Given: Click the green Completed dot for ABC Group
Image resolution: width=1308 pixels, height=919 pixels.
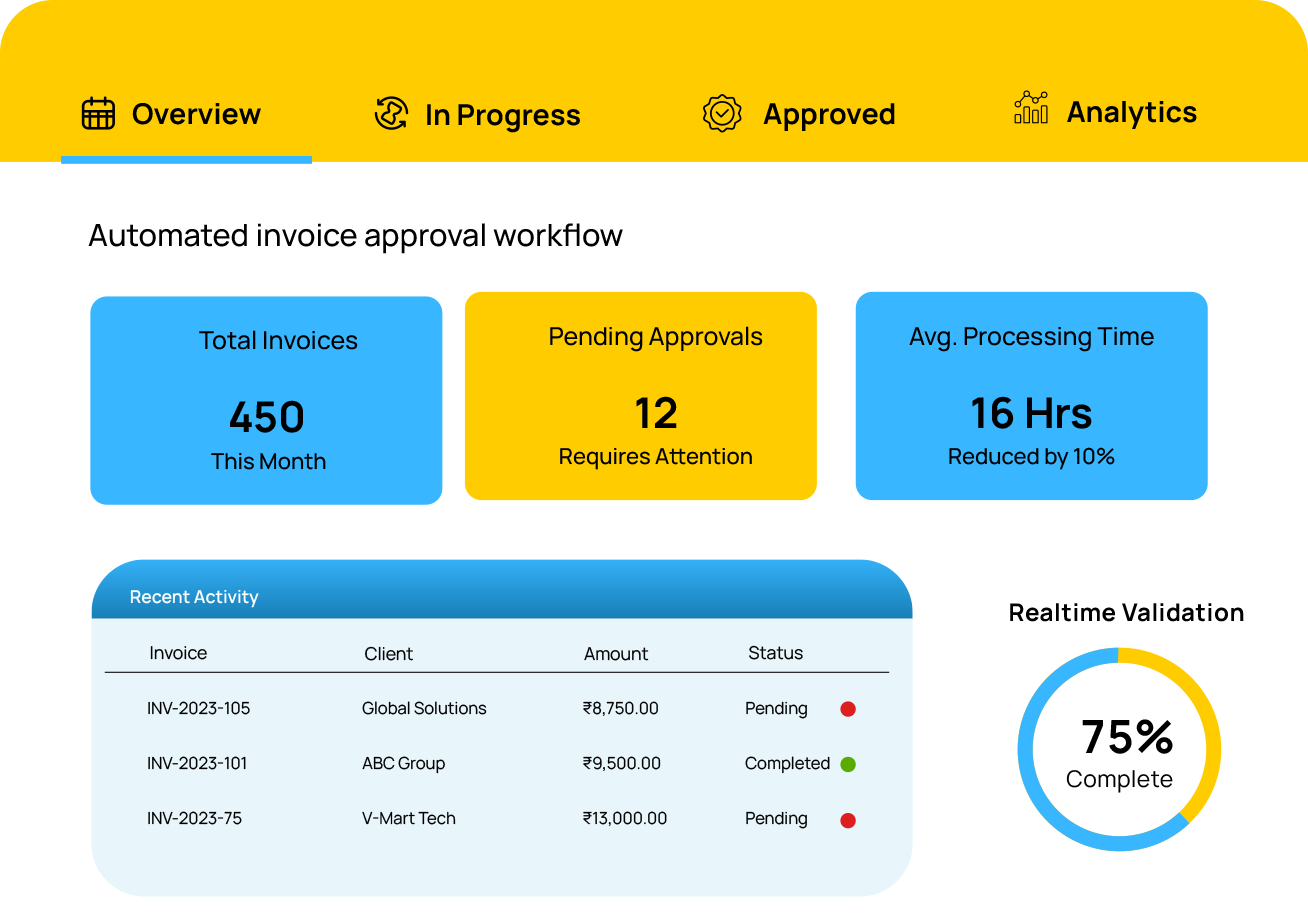Looking at the screenshot, I should pos(848,763).
